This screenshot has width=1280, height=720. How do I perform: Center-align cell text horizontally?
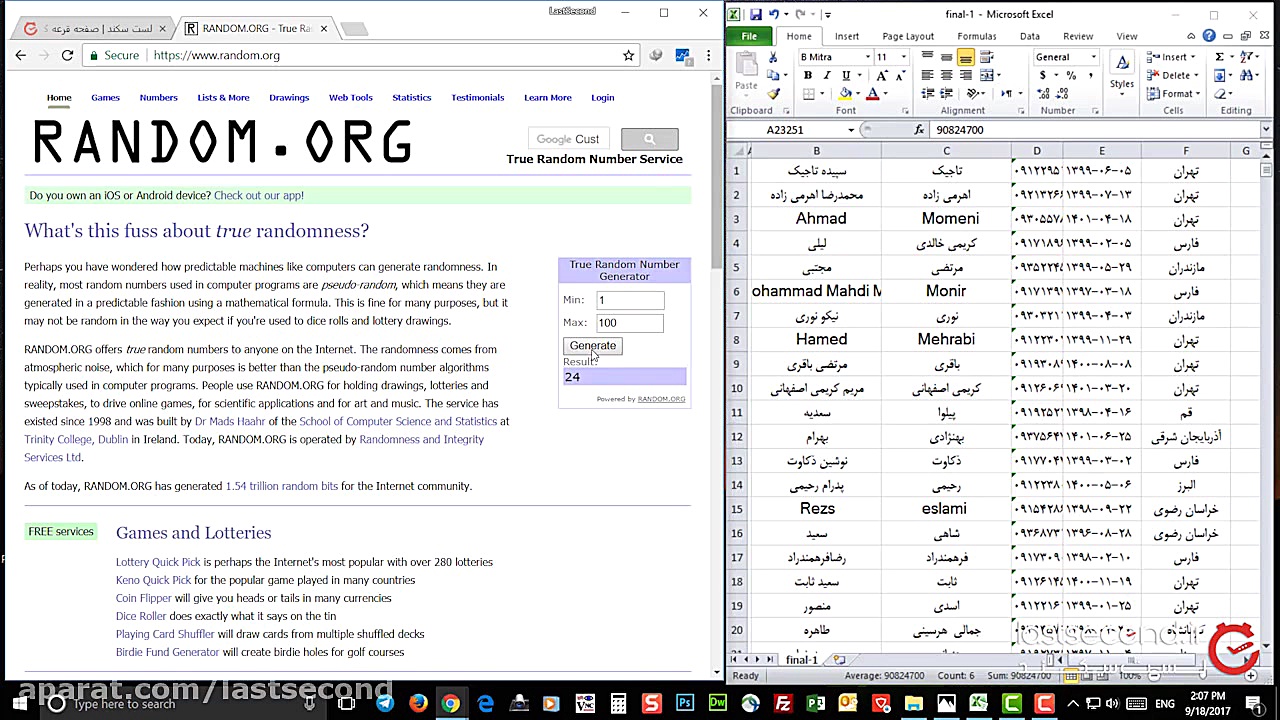[x=947, y=76]
